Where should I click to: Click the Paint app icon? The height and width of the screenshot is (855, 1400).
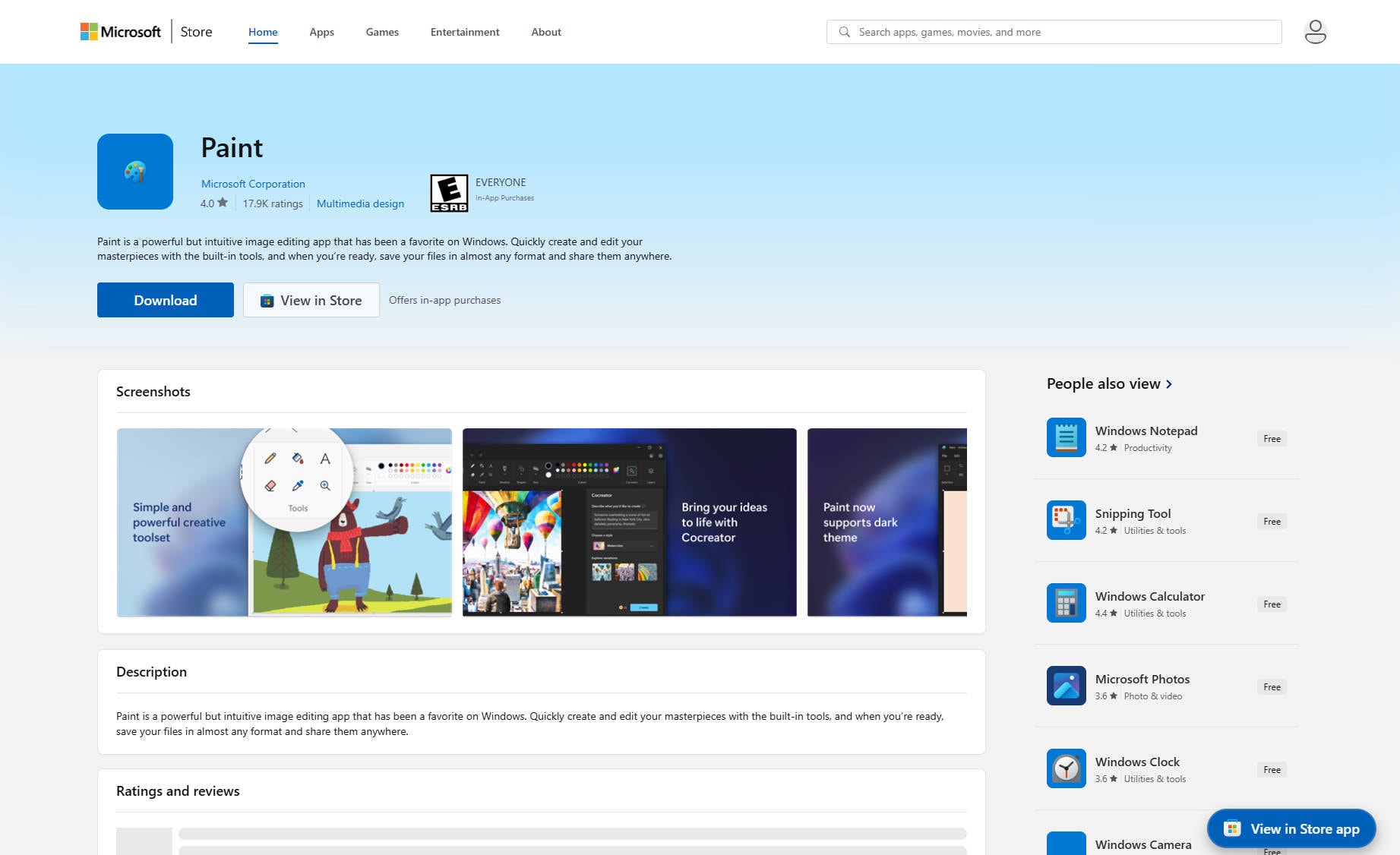pos(135,172)
